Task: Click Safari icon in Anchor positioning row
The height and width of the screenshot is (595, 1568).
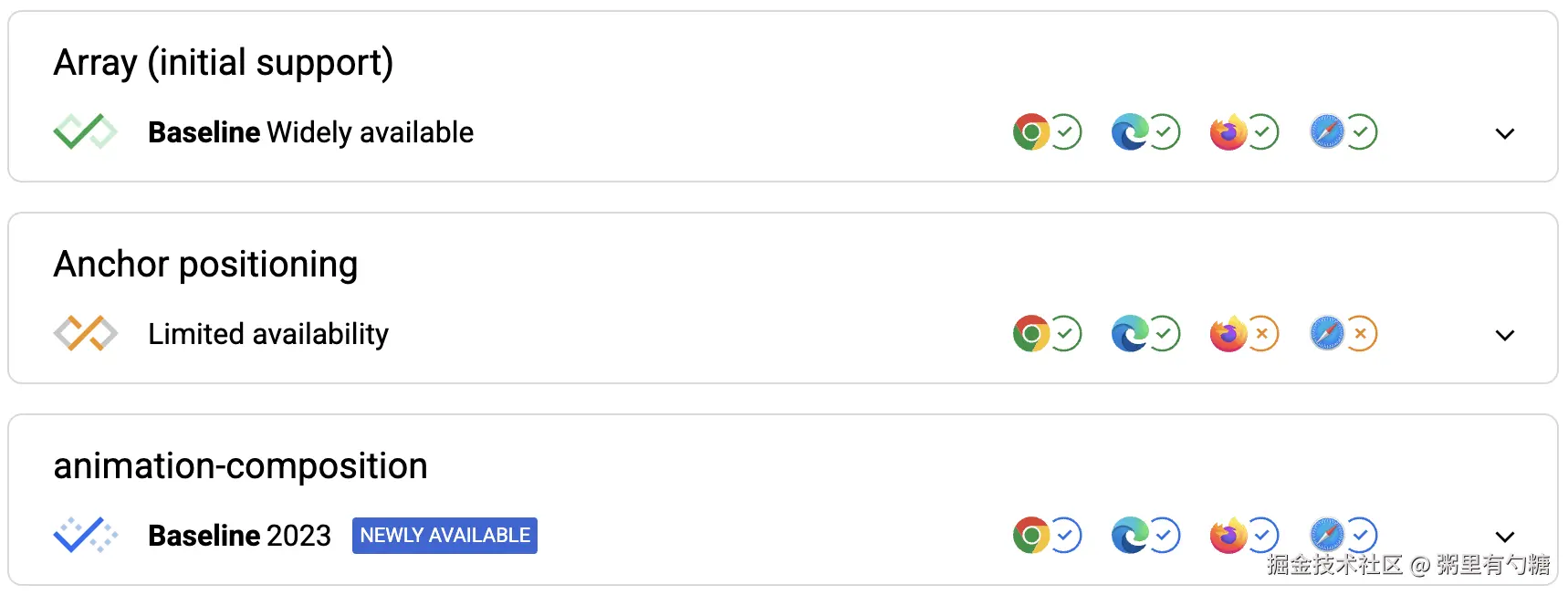Action: pos(1327,334)
